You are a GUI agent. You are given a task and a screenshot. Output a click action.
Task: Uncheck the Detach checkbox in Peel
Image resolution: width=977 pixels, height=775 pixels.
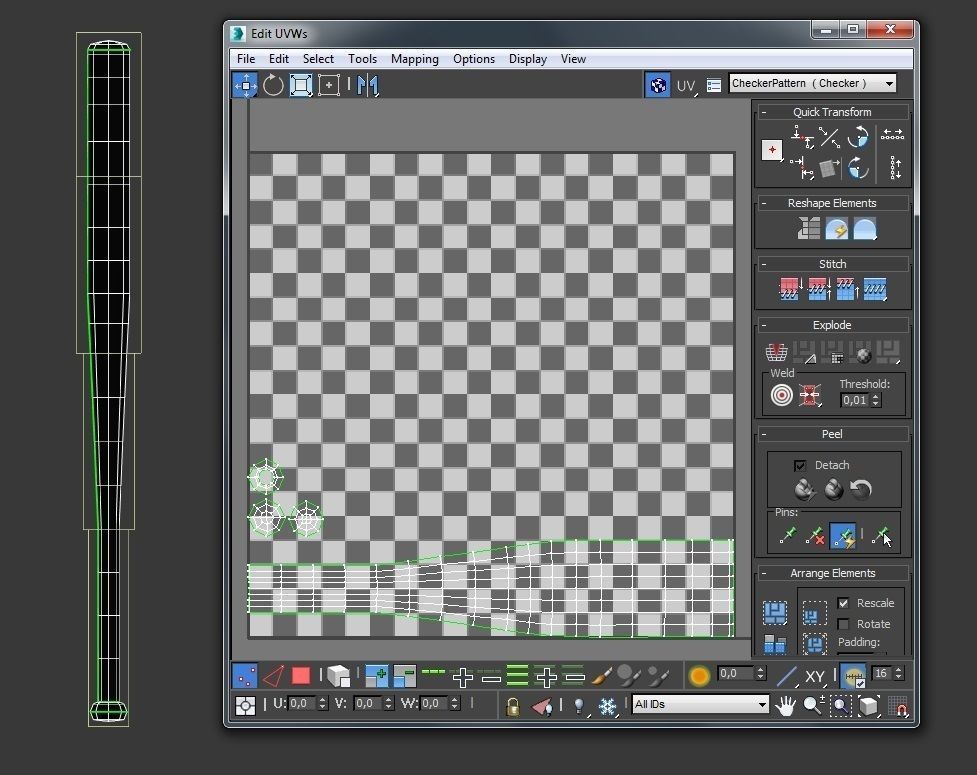[x=800, y=465]
